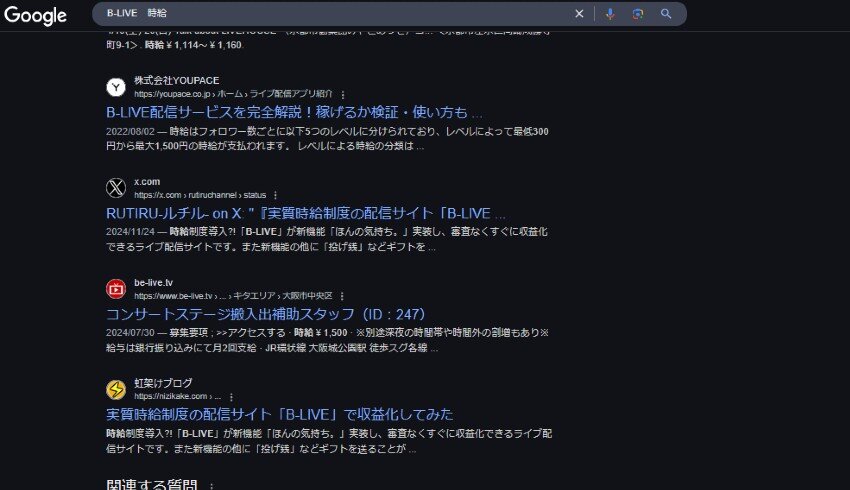850x490 pixels.
Task: Click the x.com favicon
Action: [x=116, y=188]
